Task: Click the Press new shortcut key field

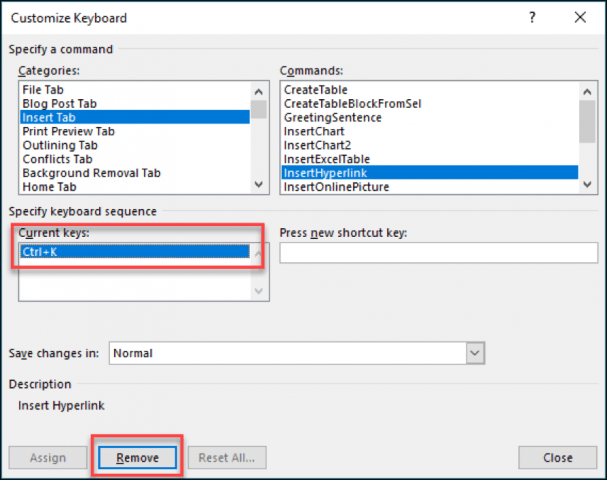Action: (x=439, y=253)
